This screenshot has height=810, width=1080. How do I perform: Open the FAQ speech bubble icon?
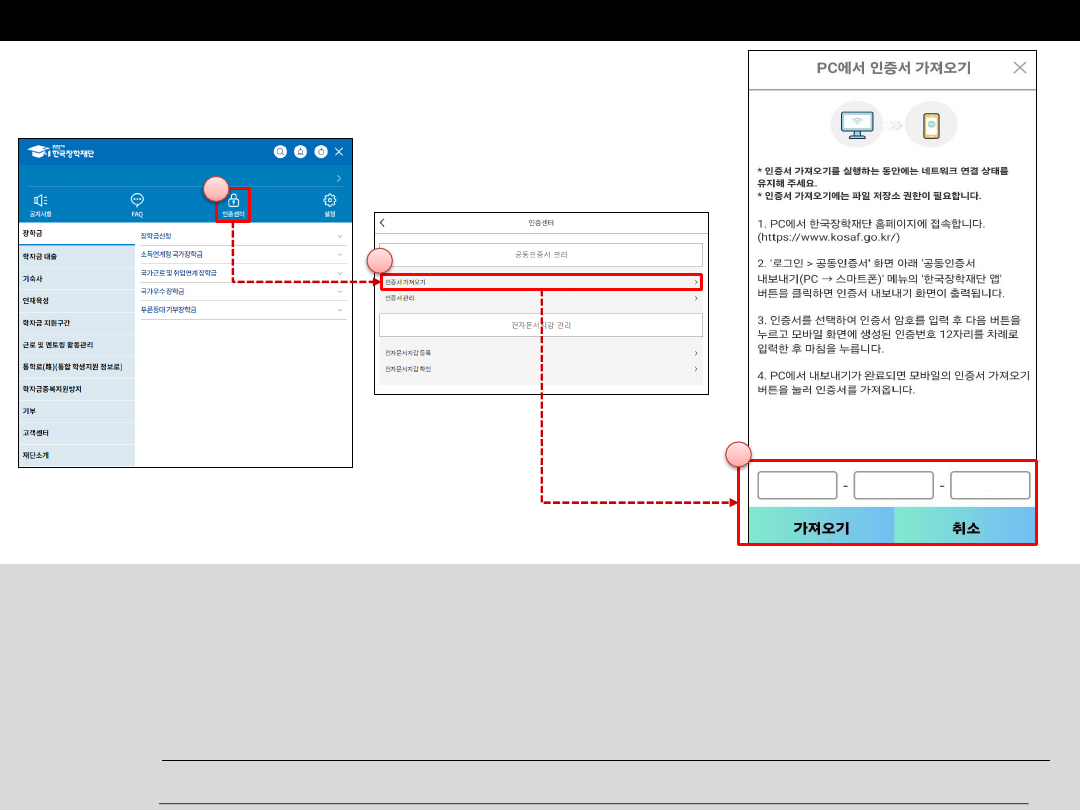tap(137, 203)
